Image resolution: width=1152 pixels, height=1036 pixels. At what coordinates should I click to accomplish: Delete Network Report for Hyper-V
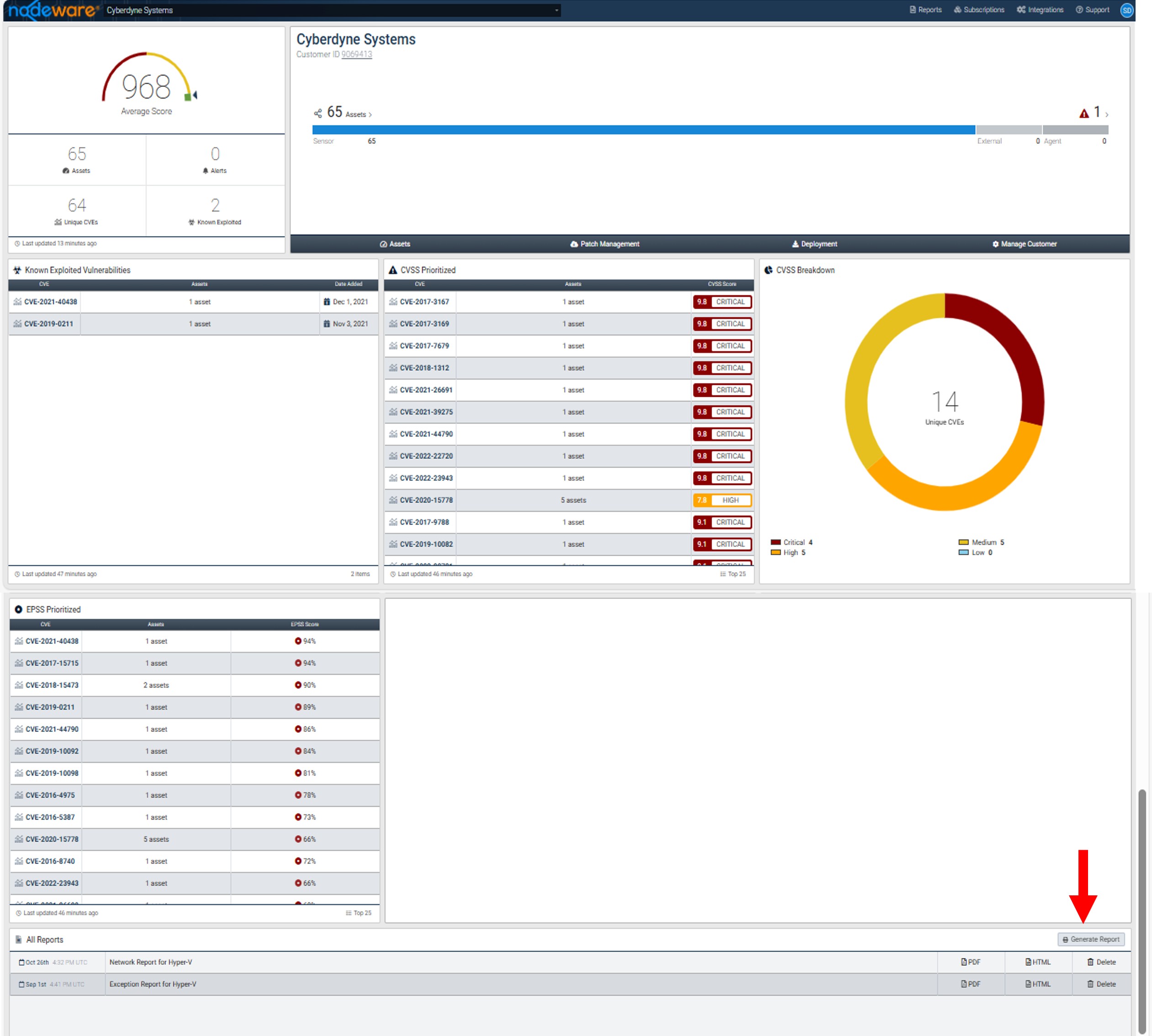coord(1101,962)
